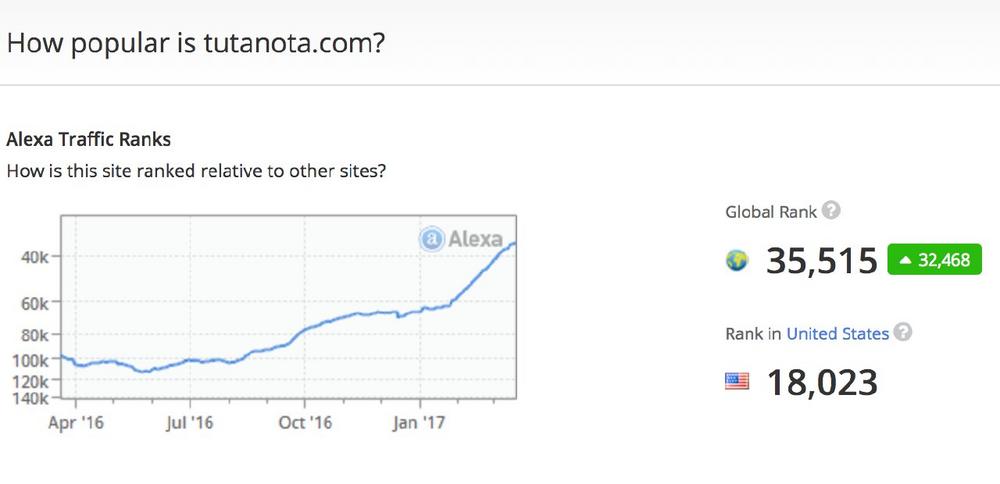The width and height of the screenshot is (1000, 484).
Task: Click the Oct '16 label on the chart axis
Action: [x=305, y=423]
